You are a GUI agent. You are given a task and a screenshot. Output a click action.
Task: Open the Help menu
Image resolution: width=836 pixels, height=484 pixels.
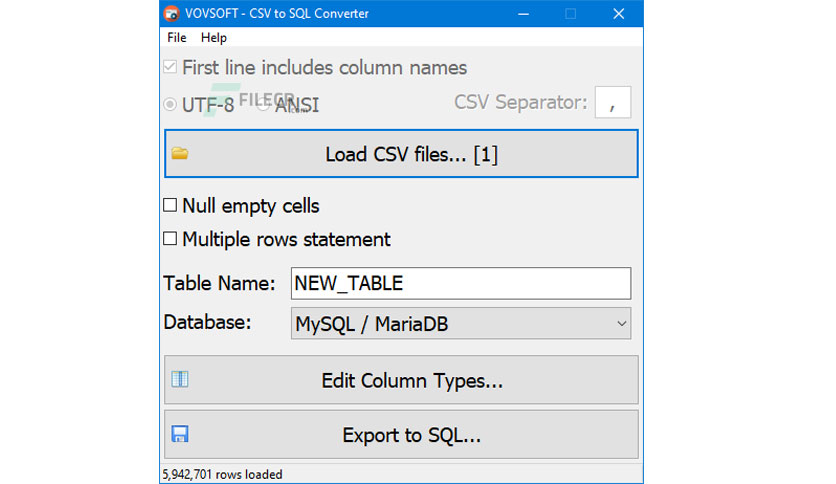point(214,38)
